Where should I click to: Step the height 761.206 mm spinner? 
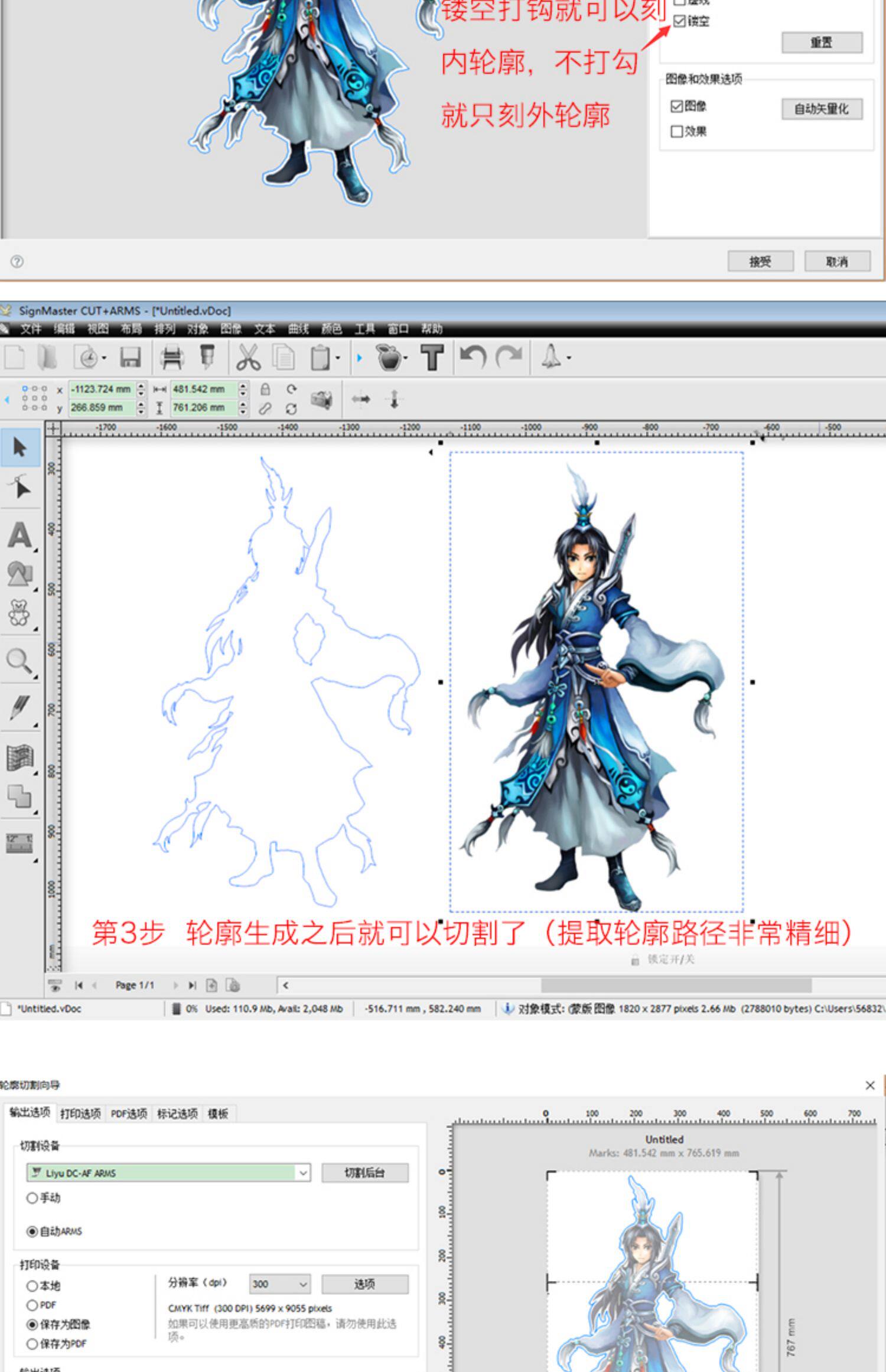[243, 408]
